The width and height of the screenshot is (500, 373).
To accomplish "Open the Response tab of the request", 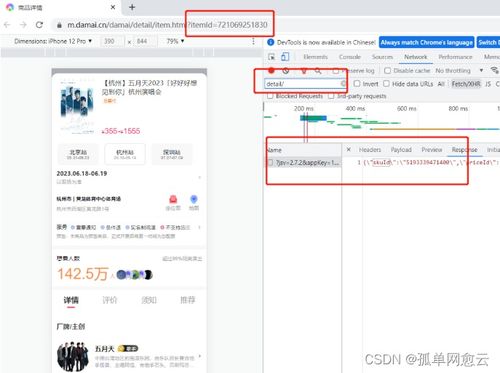I will tap(464, 150).
